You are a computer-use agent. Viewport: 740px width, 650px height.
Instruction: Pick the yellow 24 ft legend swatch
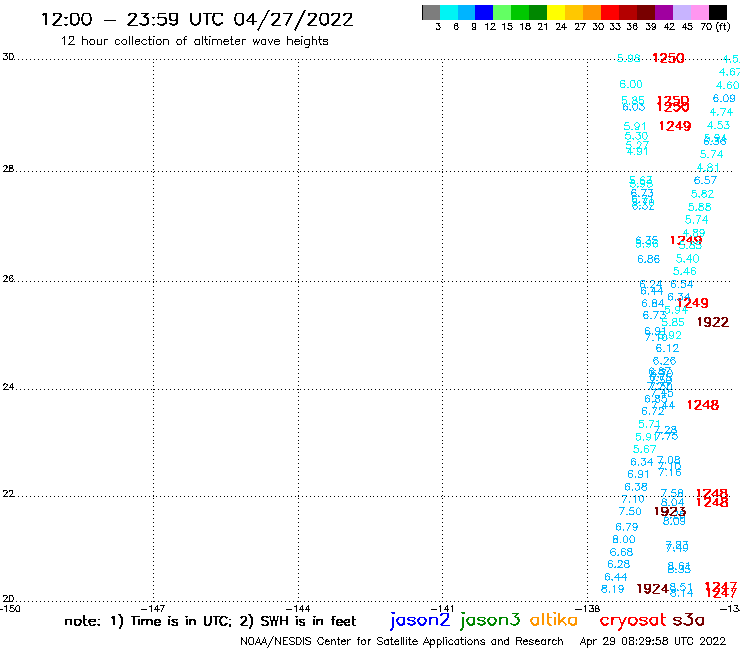tap(556, 12)
